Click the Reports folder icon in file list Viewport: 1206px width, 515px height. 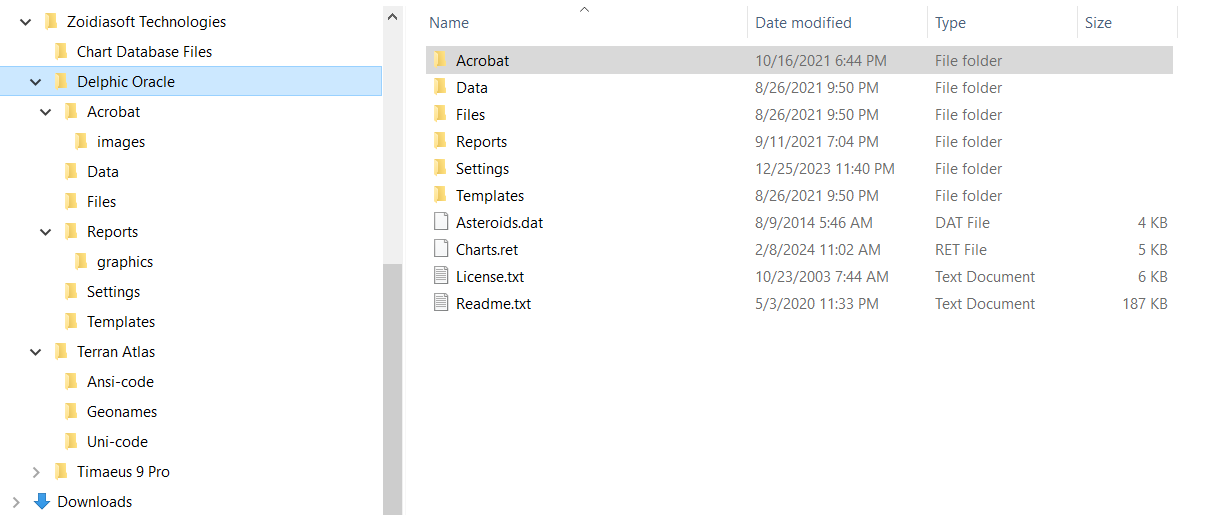point(440,141)
